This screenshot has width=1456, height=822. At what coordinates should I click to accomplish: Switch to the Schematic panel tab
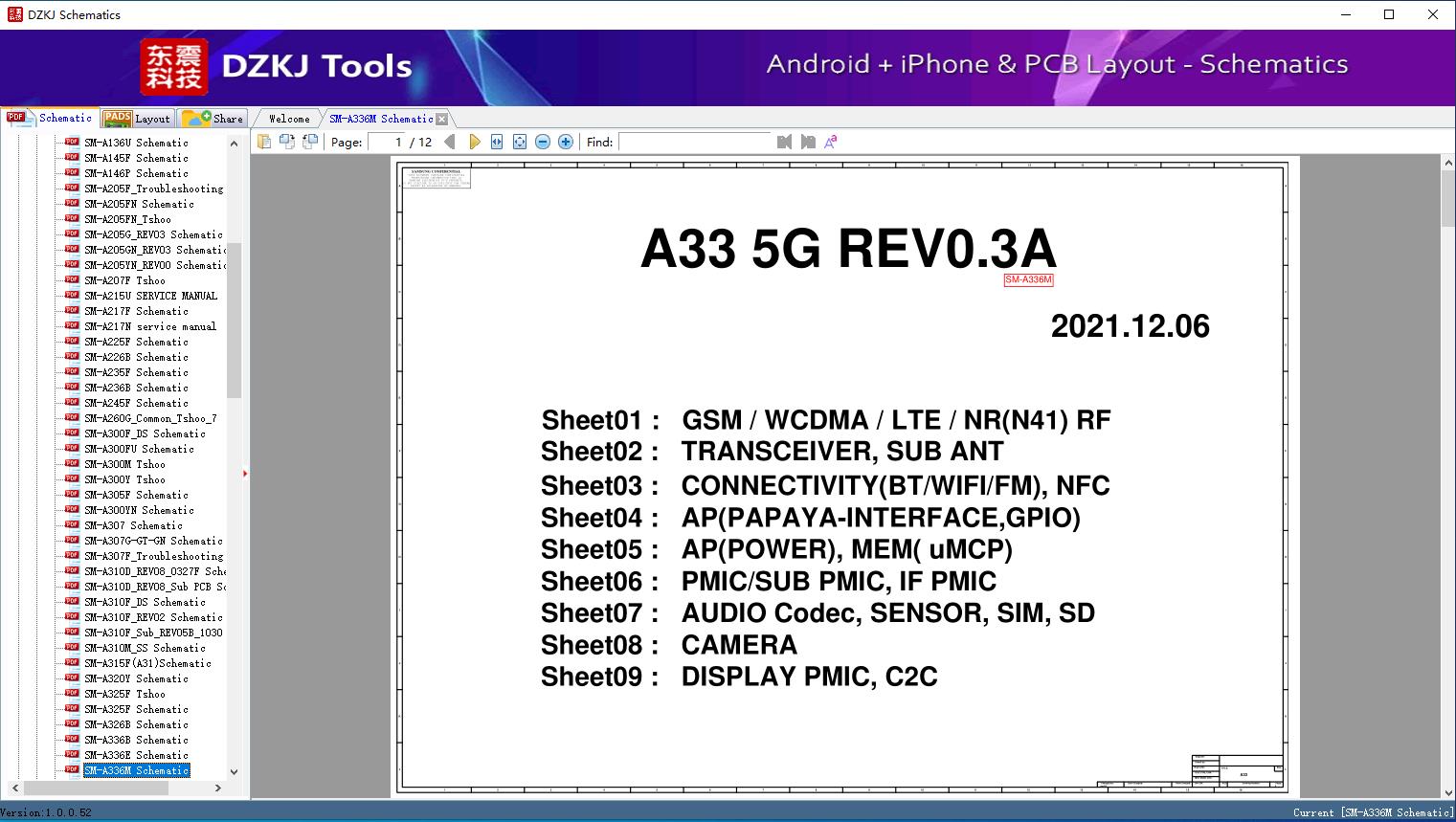50,118
